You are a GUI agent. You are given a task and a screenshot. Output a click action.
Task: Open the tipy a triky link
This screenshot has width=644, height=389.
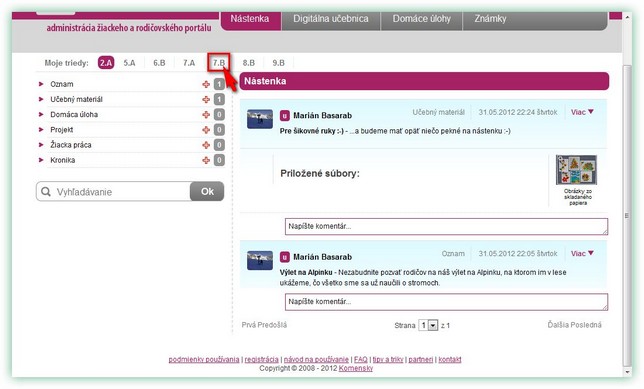click(x=388, y=359)
